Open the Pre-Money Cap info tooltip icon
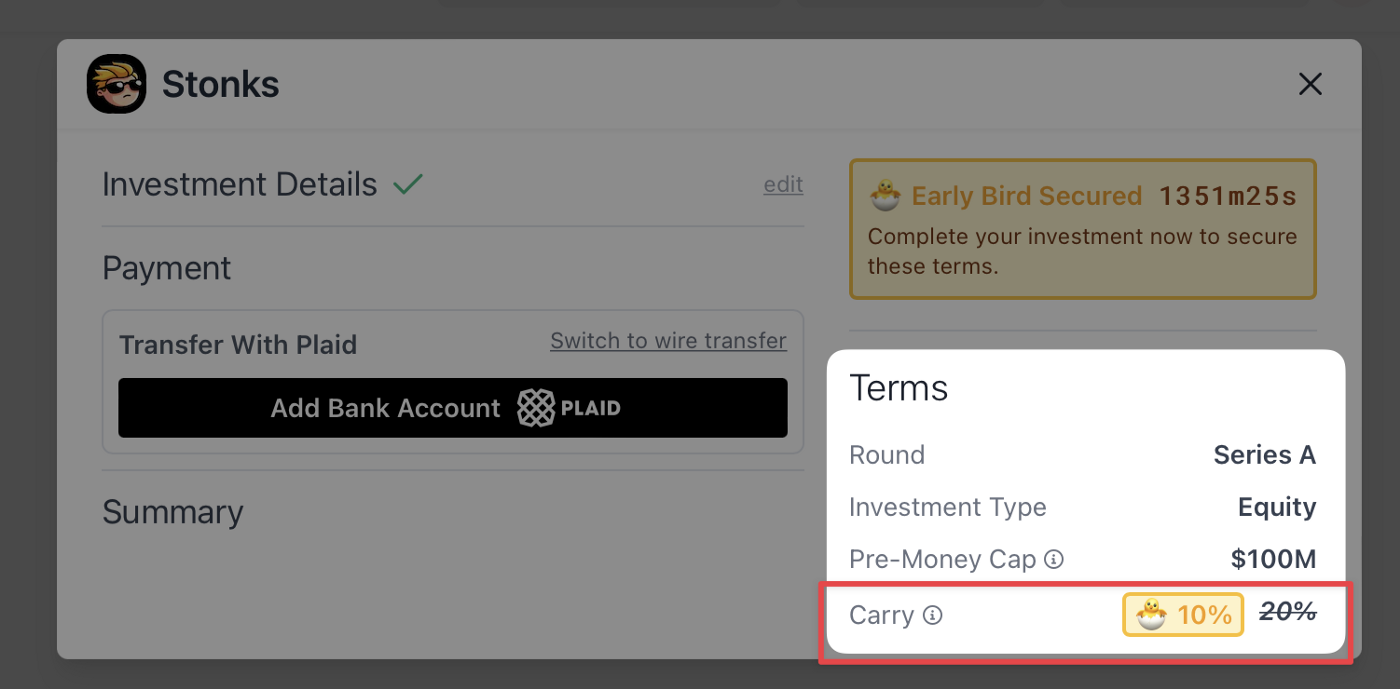The width and height of the screenshot is (1400, 689). tap(1053, 559)
